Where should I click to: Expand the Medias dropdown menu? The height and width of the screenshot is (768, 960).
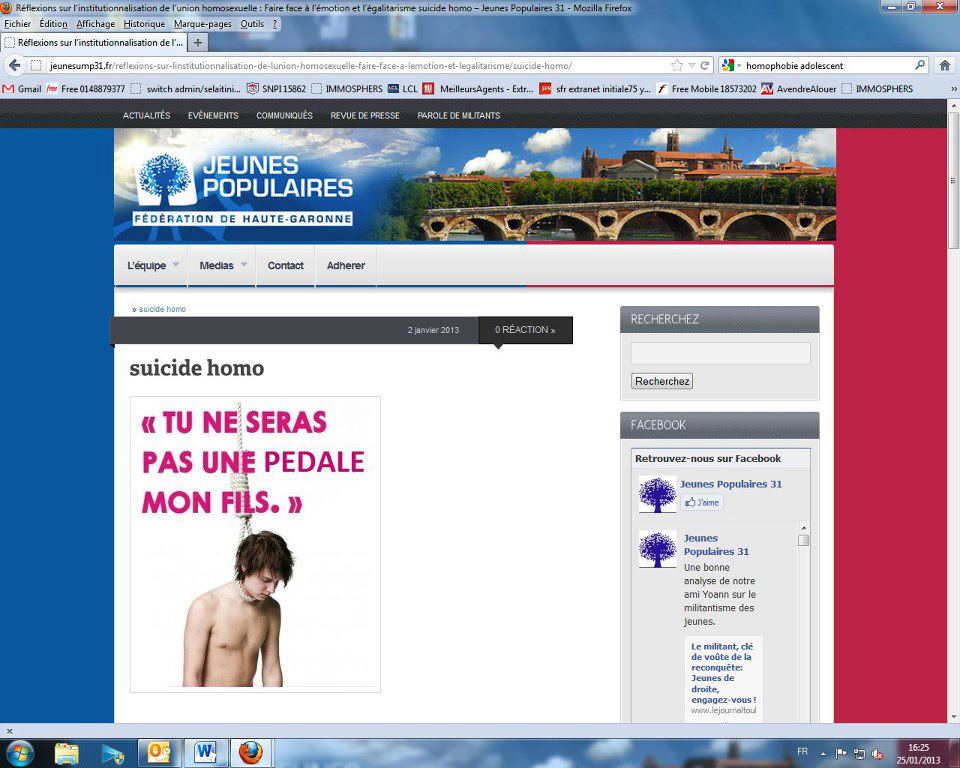222,265
